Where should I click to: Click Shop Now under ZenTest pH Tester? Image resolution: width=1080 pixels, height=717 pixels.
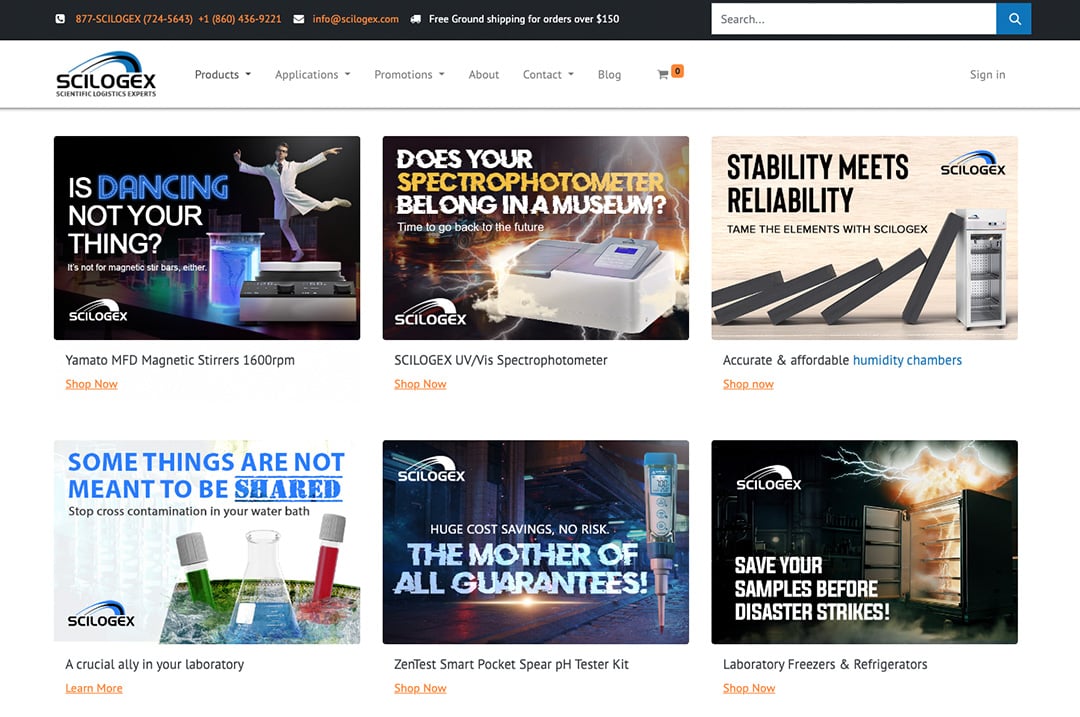(420, 688)
